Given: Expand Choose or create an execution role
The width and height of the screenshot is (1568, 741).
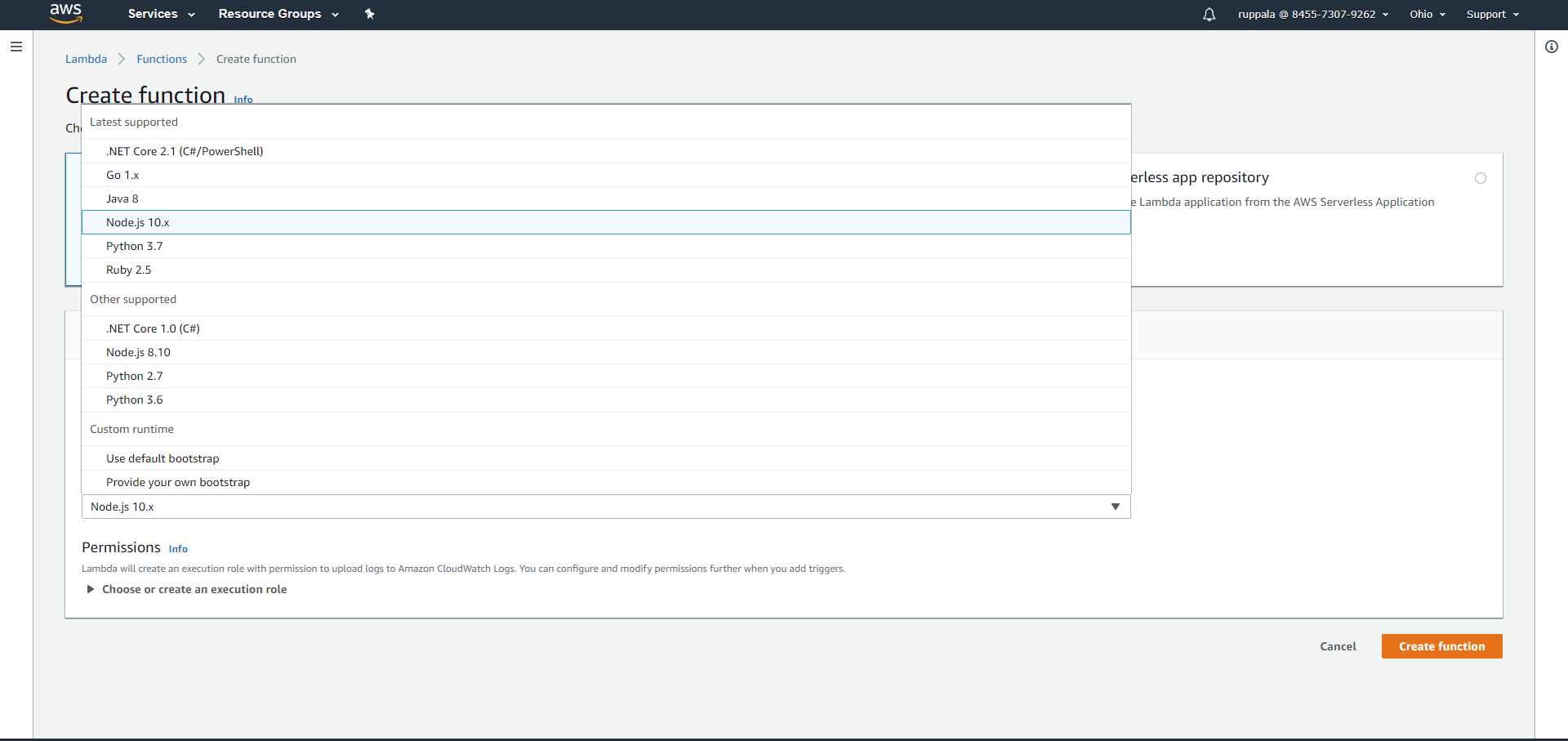Looking at the screenshot, I should pyautogui.click(x=194, y=589).
